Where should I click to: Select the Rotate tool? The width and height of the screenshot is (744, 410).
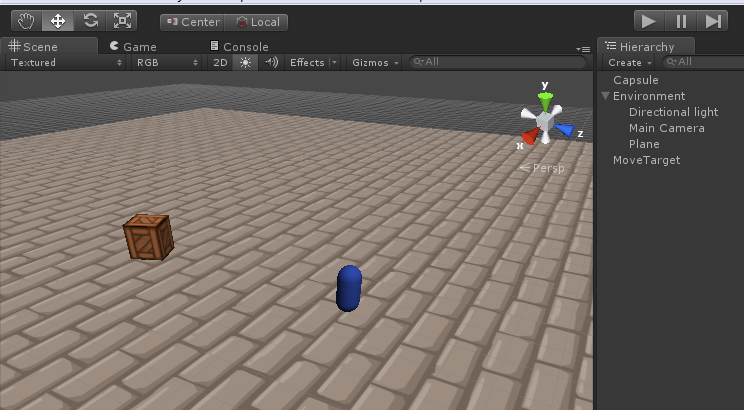coord(90,21)
